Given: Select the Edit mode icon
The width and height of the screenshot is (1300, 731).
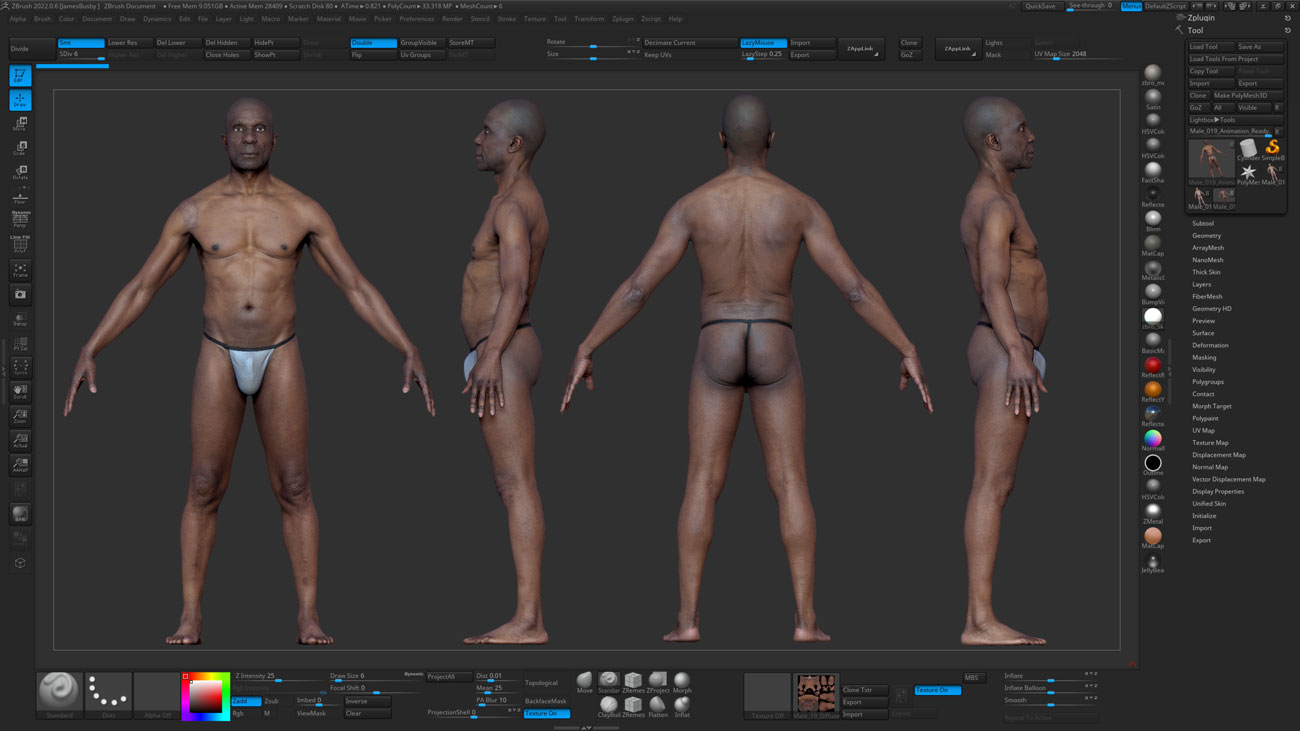Looking at the screenshot, I should 20,77.
